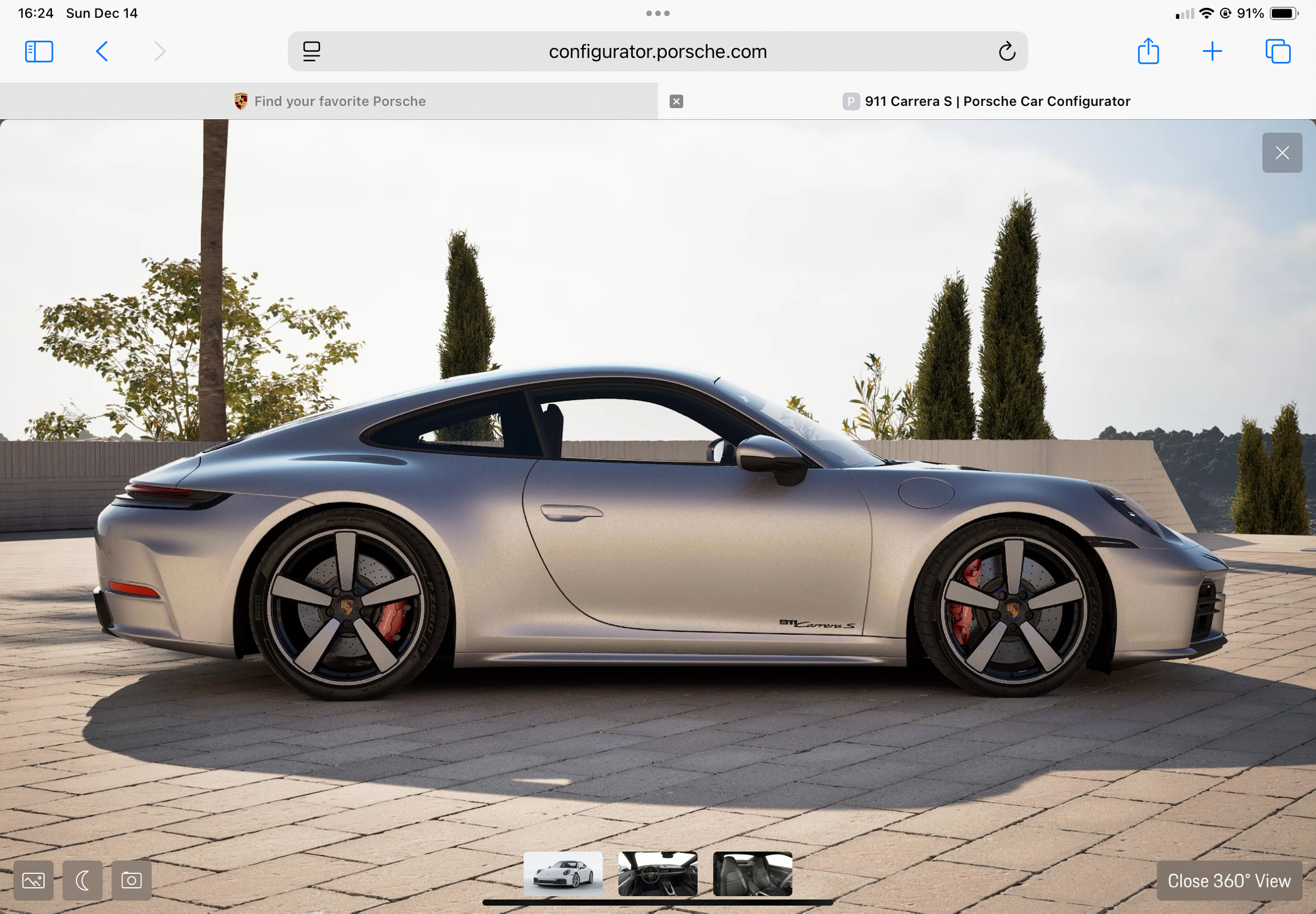The height and width of the screenshot is (914, 1316).
Task: Open the three-dot multitasking menu
Action: 658,13
